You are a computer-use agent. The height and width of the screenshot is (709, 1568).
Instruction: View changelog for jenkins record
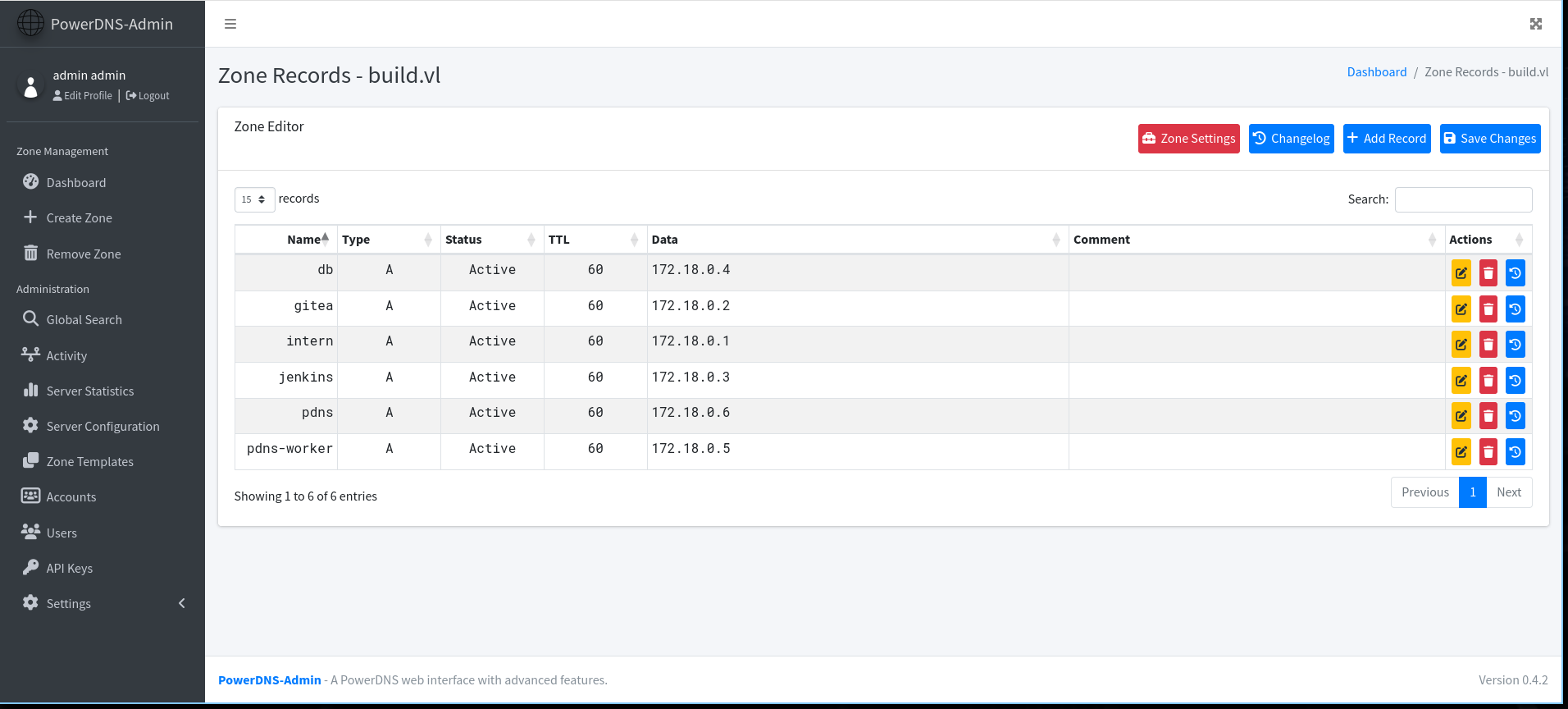click(x=1516, y=381)
